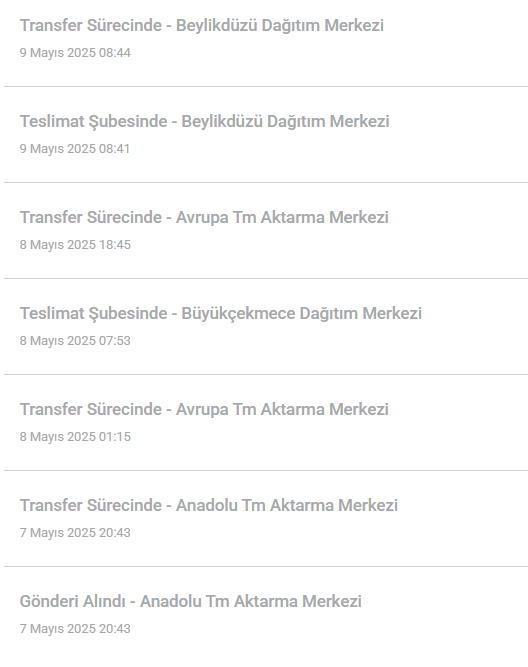This screenshot has height=667, width=528.
Task: Click the 9 Mayıs 2025 08:44 timestamp
Action: tap(75, 53)
